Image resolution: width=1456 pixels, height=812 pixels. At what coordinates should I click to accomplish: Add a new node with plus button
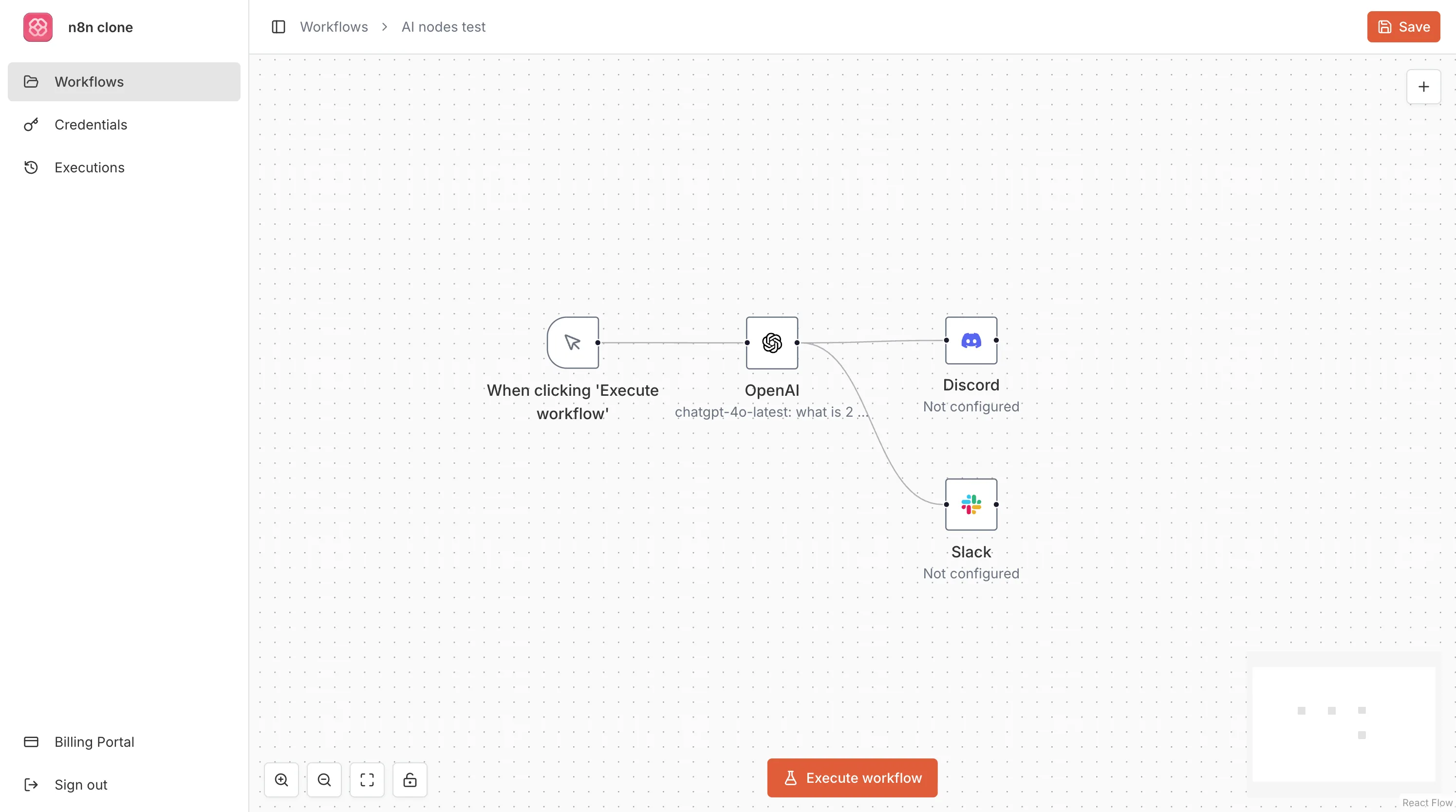[x=1423, y=87]
